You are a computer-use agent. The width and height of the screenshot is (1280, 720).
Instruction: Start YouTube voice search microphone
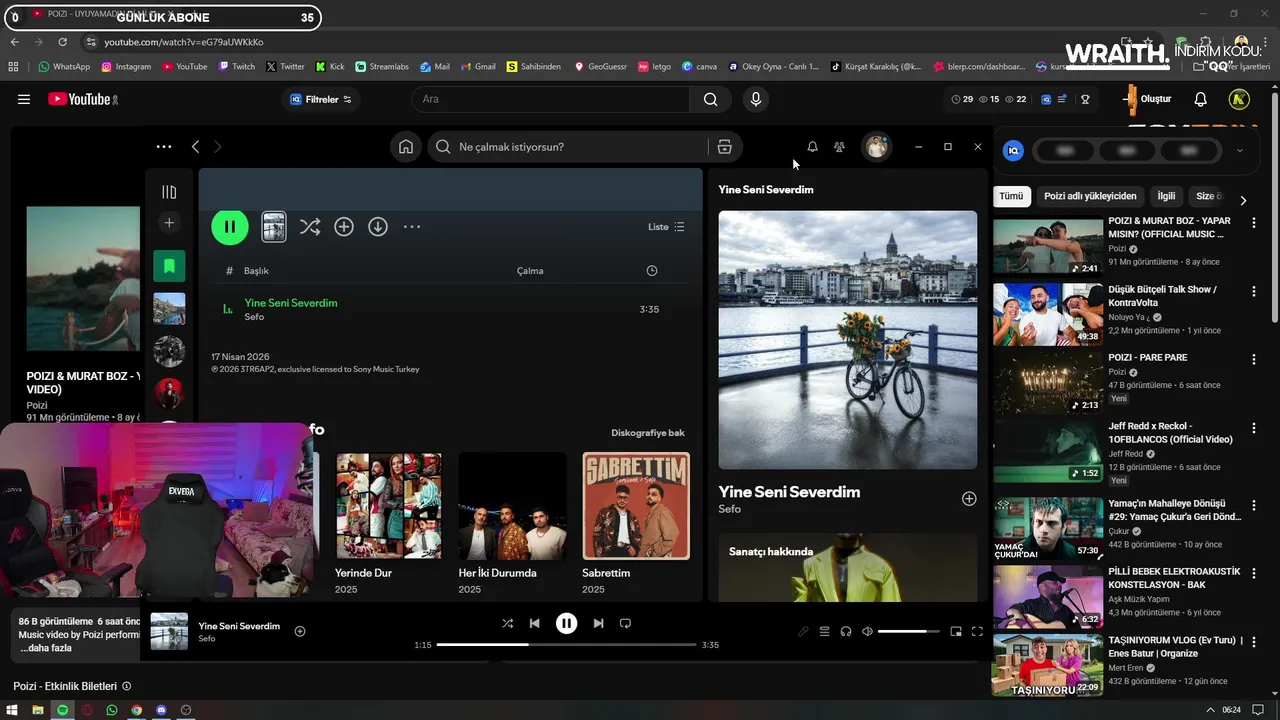[756, 99]
